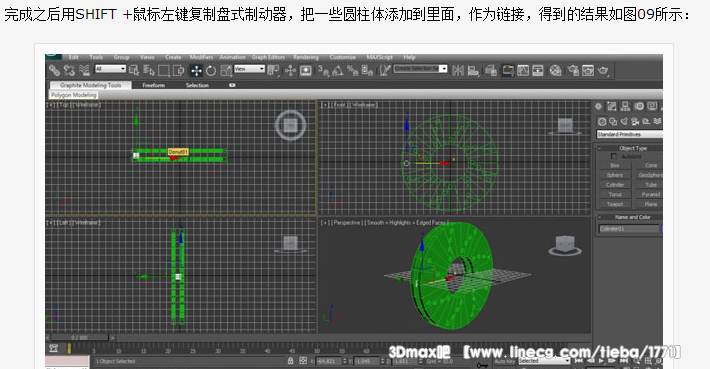Open the Graph Editors menu

click(x=268, y=57)
